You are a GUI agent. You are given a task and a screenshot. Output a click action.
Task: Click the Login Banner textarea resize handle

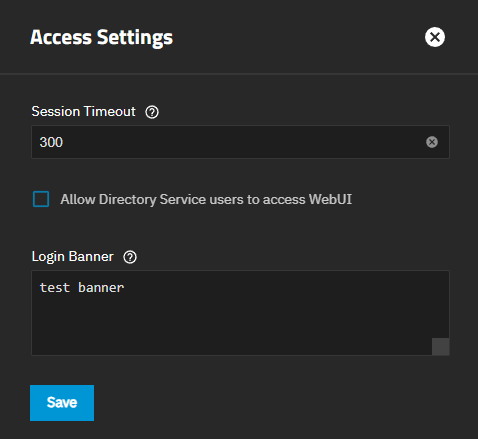click(441, 347)
